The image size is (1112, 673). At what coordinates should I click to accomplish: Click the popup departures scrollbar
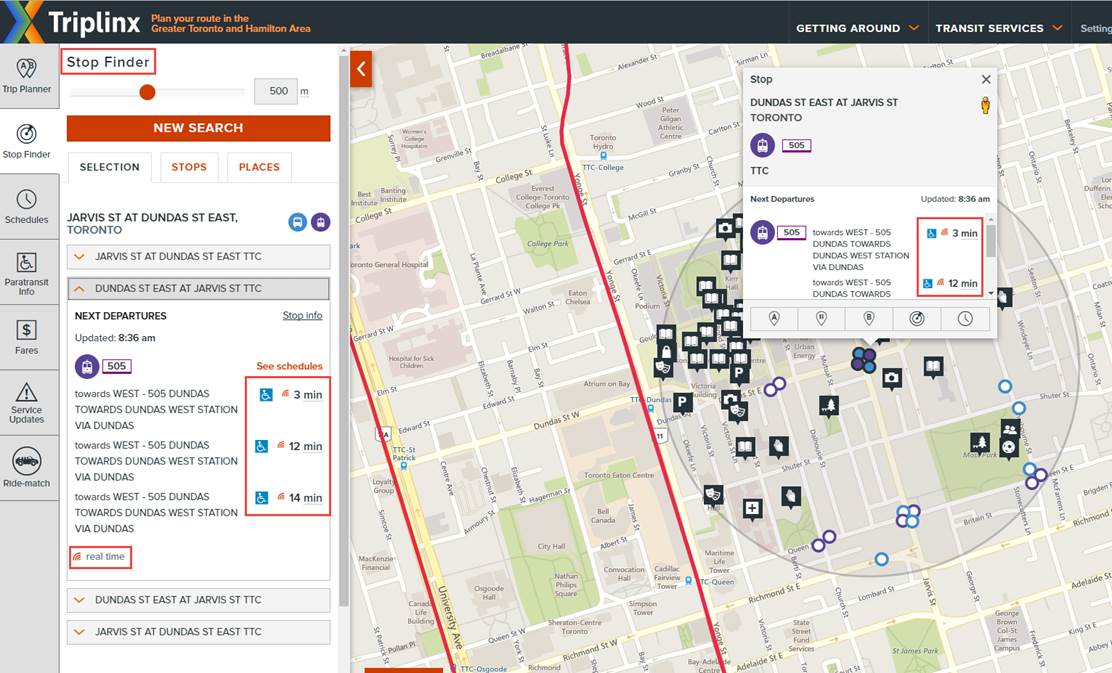991,241
